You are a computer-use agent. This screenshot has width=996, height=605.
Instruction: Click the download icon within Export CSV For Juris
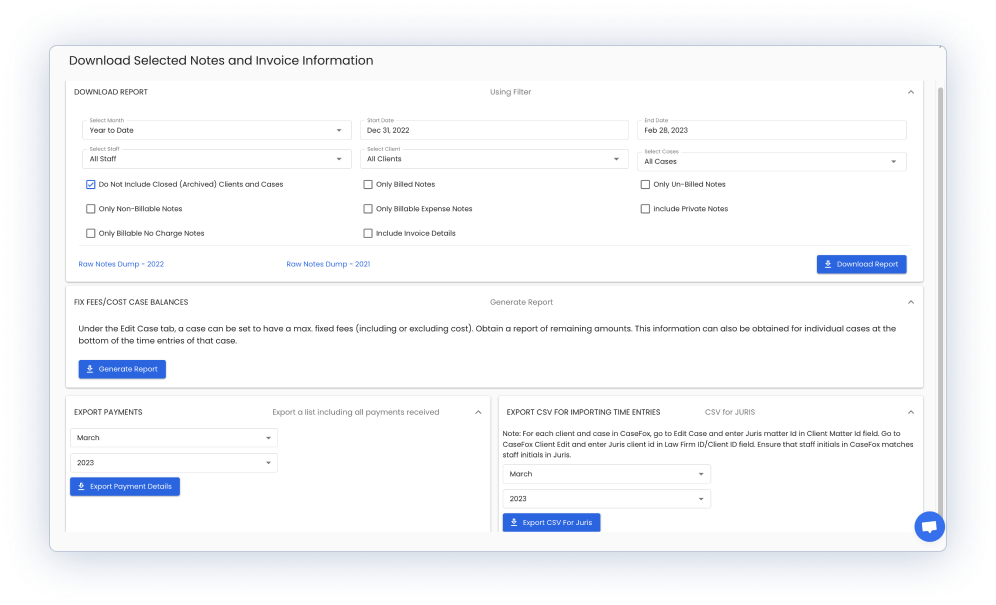tap(513, 522)
